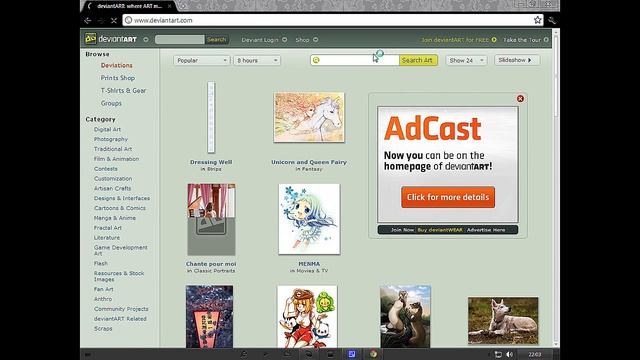Select the Customization category
Screen dimensions: 640x360
point(113,178)
